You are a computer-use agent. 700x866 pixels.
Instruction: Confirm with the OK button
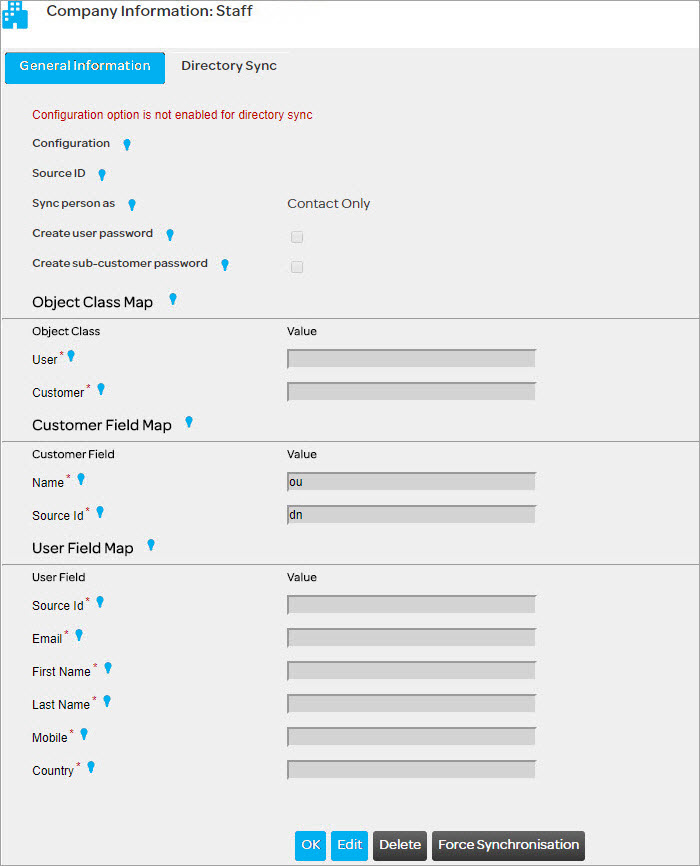(x=311, y=845)
